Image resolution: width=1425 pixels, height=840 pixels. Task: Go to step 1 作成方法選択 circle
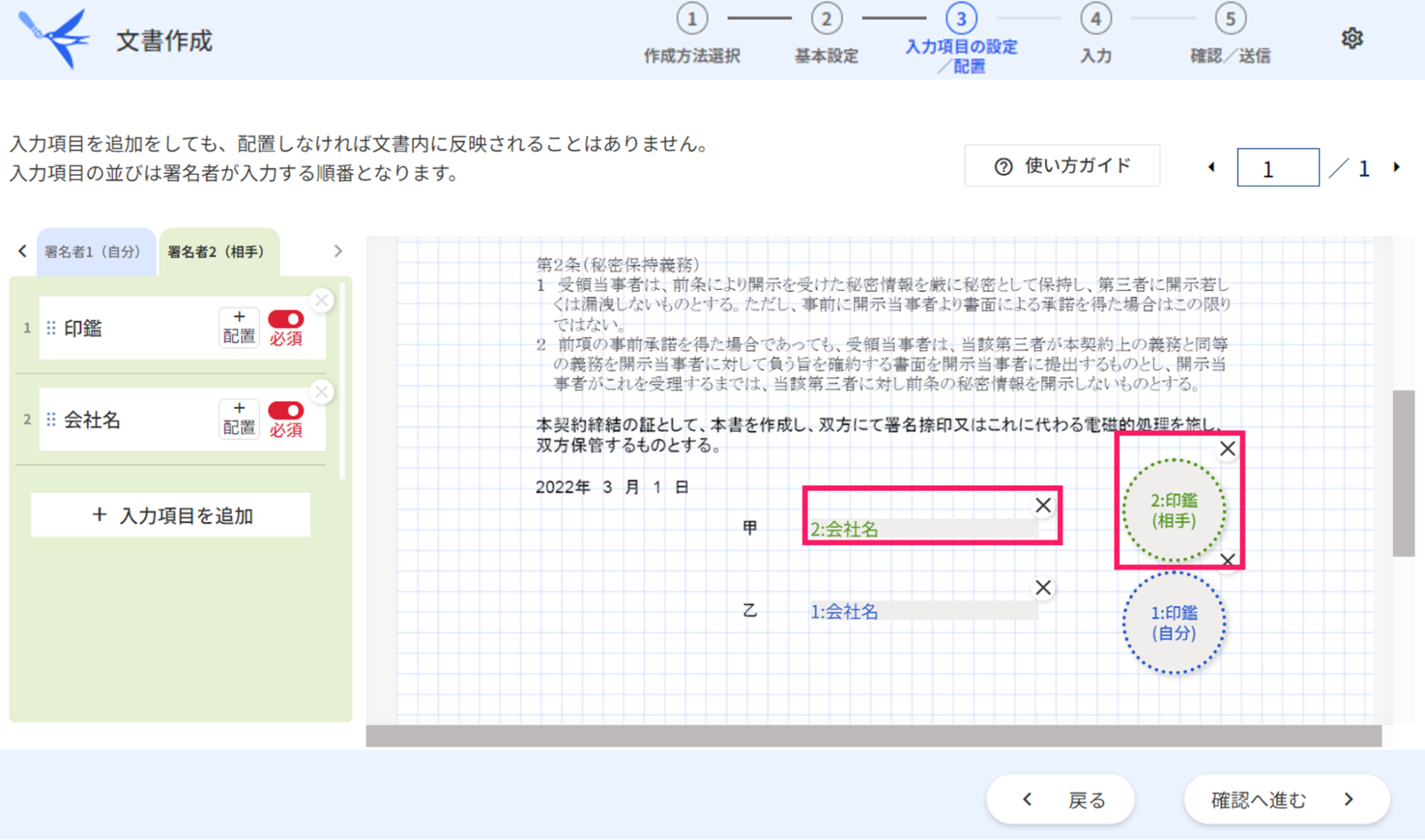691,19
